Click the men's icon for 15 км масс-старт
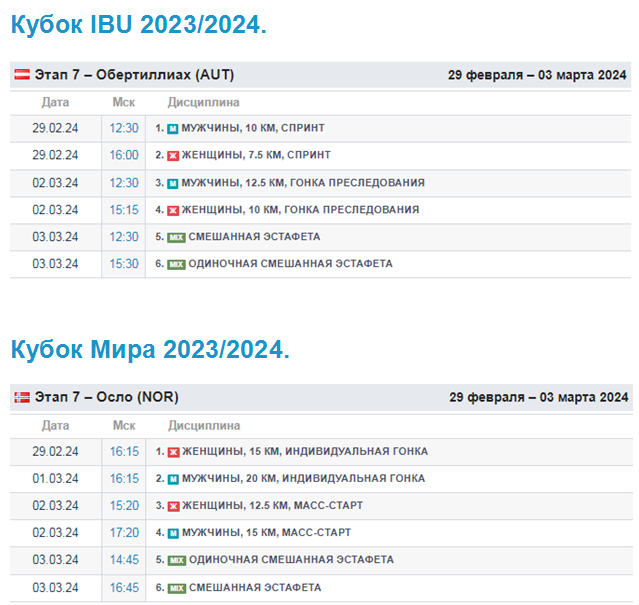 pos(174,533)
